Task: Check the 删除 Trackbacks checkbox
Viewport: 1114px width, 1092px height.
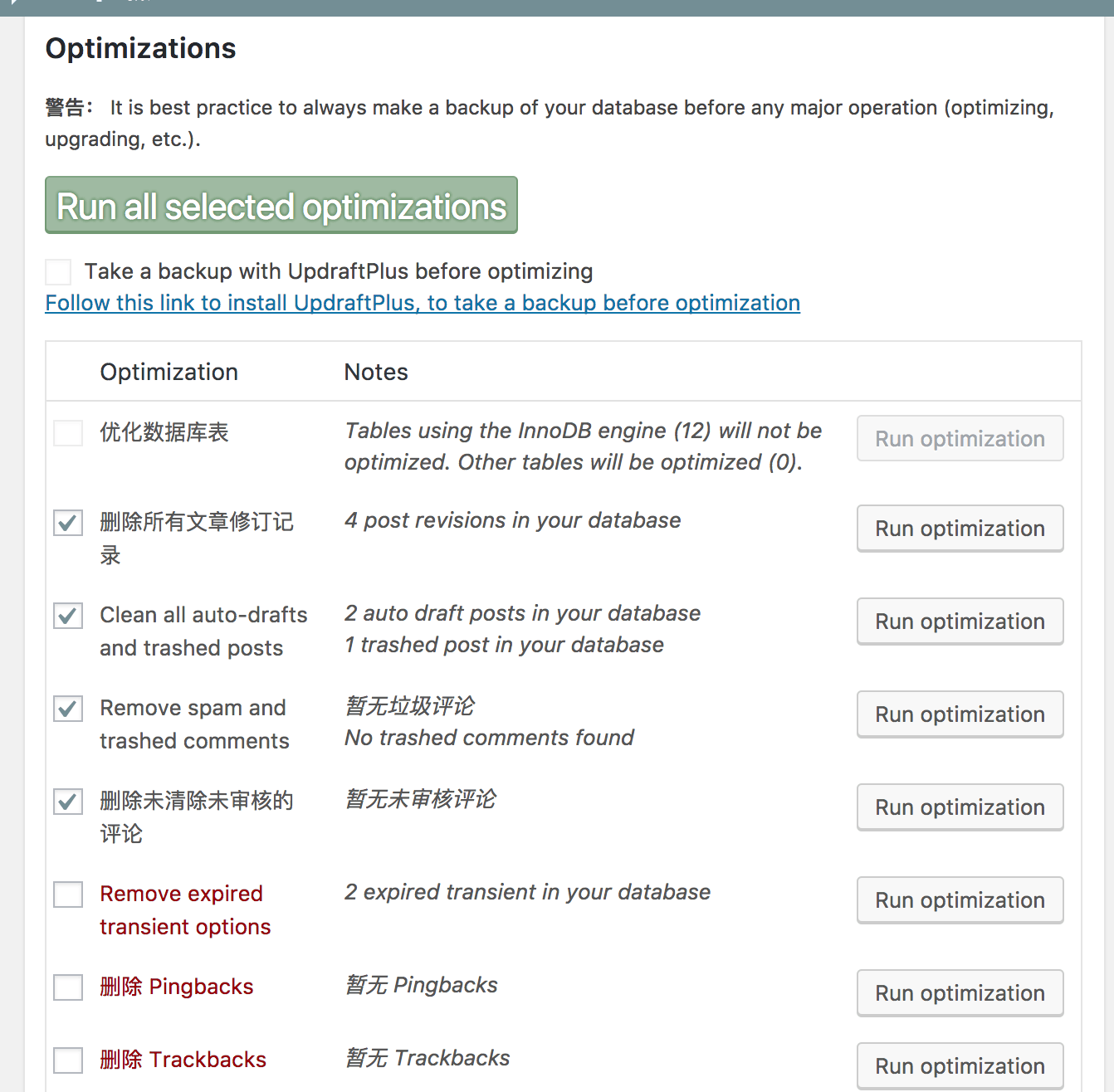Action: tap(68, 1060)
